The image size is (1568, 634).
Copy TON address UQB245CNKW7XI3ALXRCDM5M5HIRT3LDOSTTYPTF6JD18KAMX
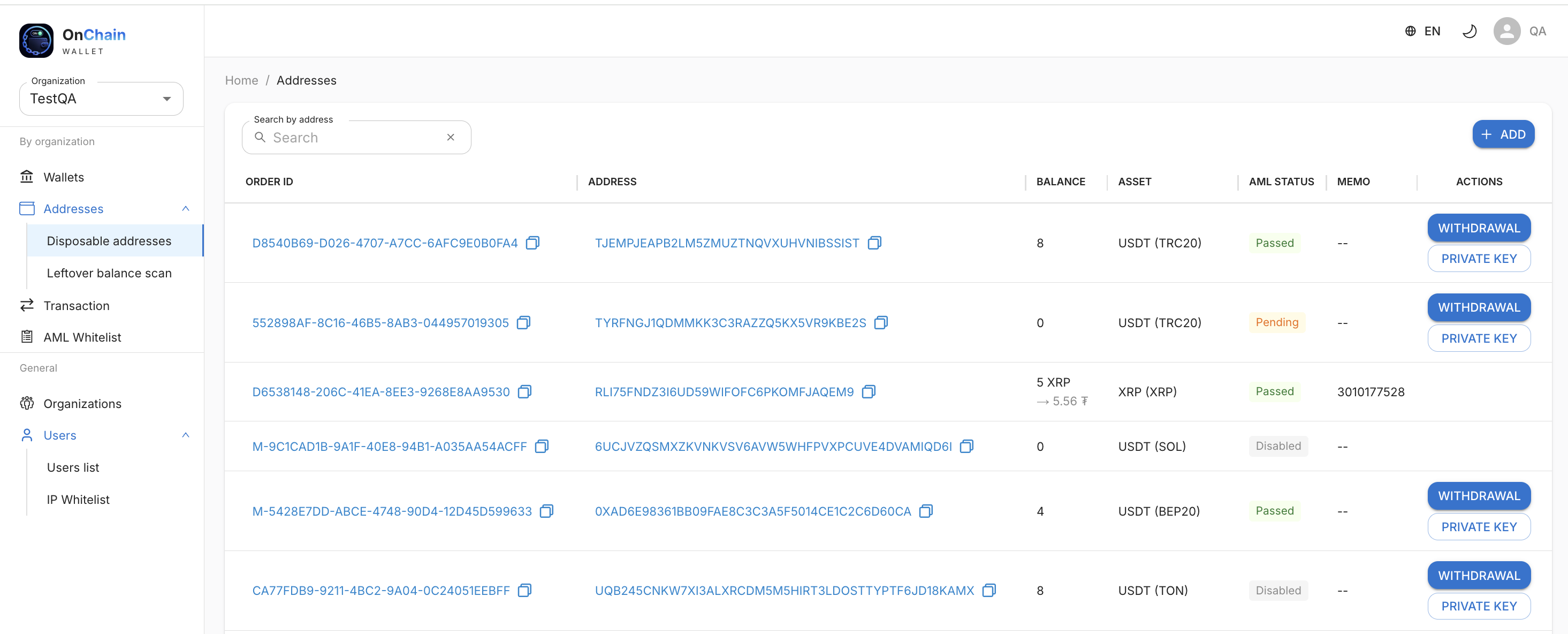[989, 590]
